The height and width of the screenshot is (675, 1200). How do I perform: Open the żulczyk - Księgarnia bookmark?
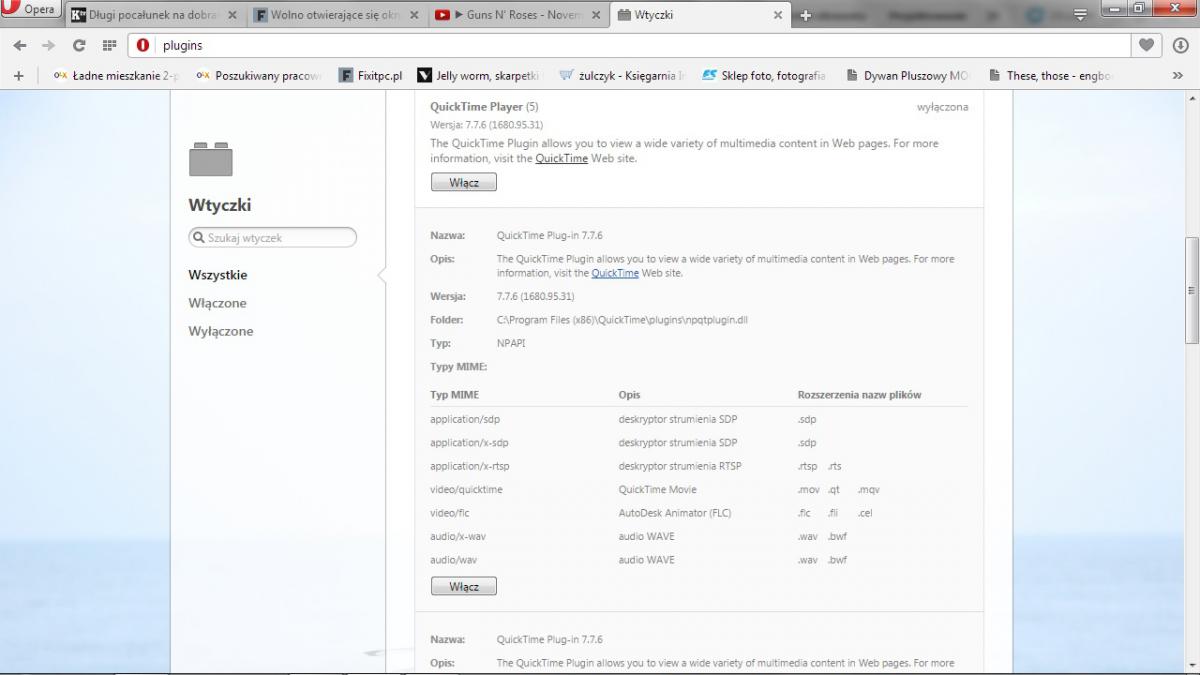pos(622,75)
